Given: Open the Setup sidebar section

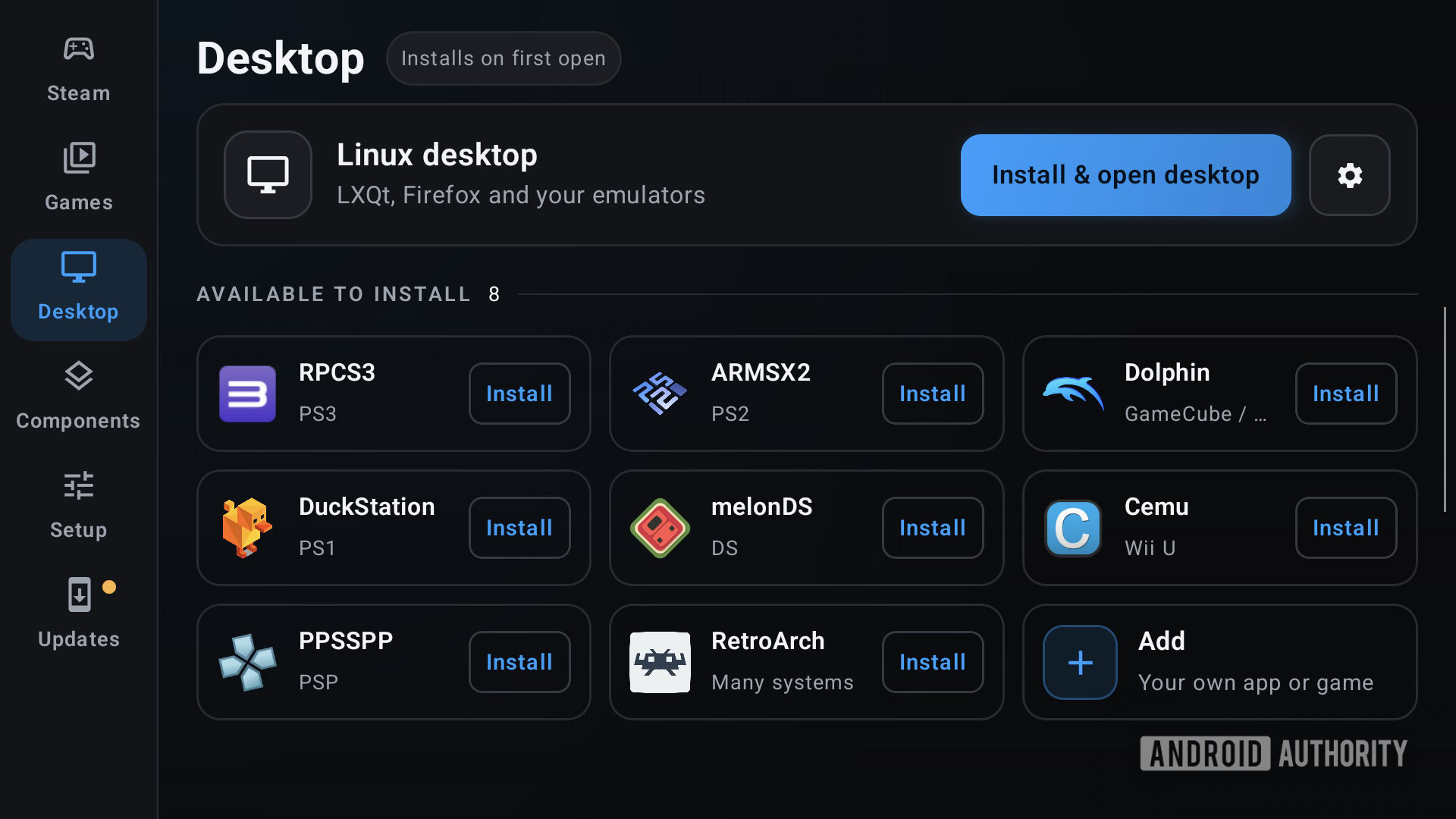Looking at the screenshot, I should (x=78, y=507).
